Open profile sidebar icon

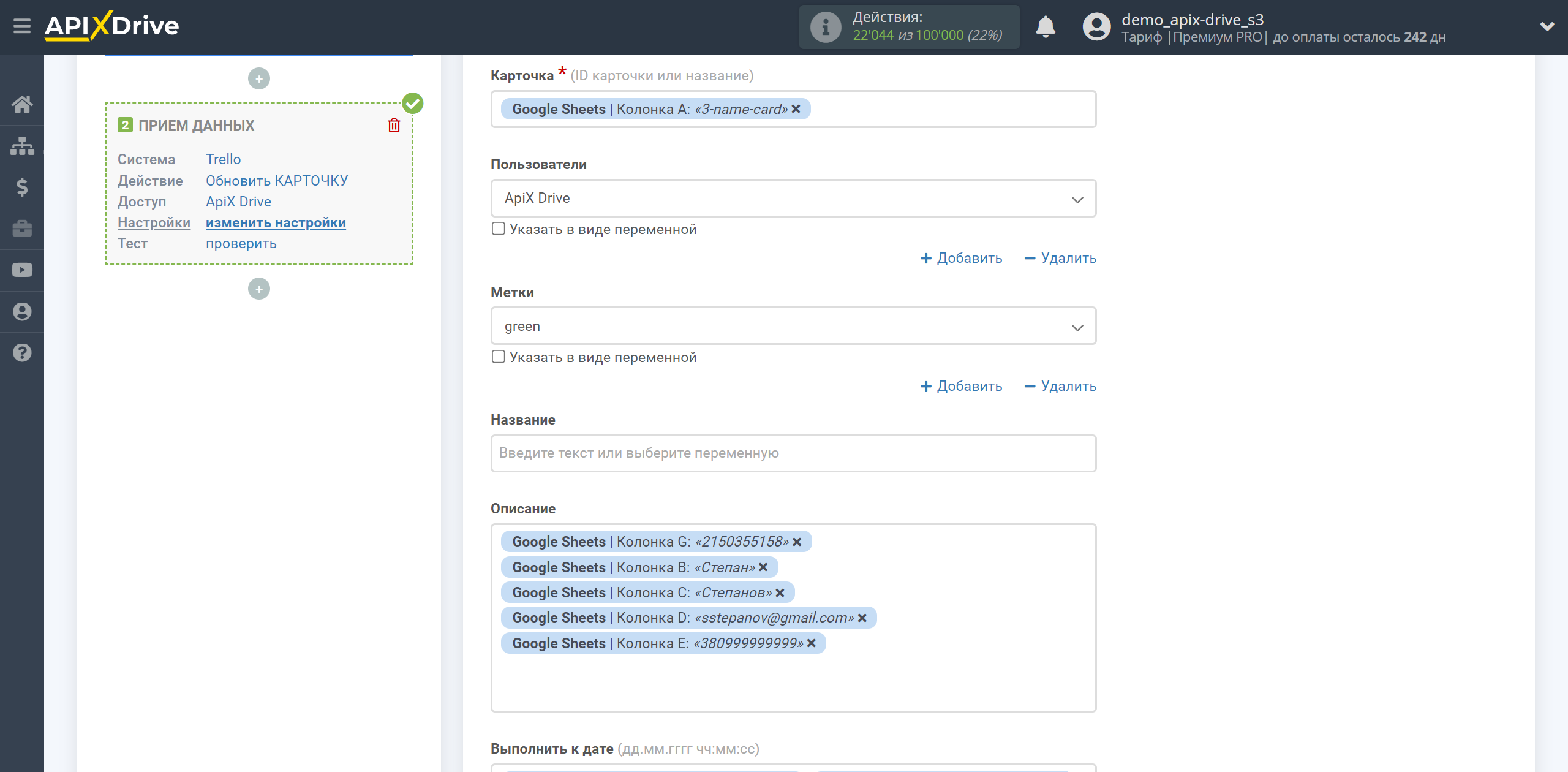coord(22,311)
